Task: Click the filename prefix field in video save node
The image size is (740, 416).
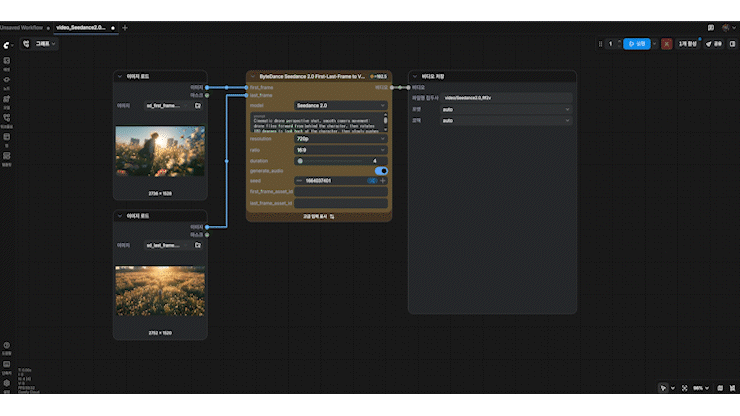Action: tap(506, 98)
